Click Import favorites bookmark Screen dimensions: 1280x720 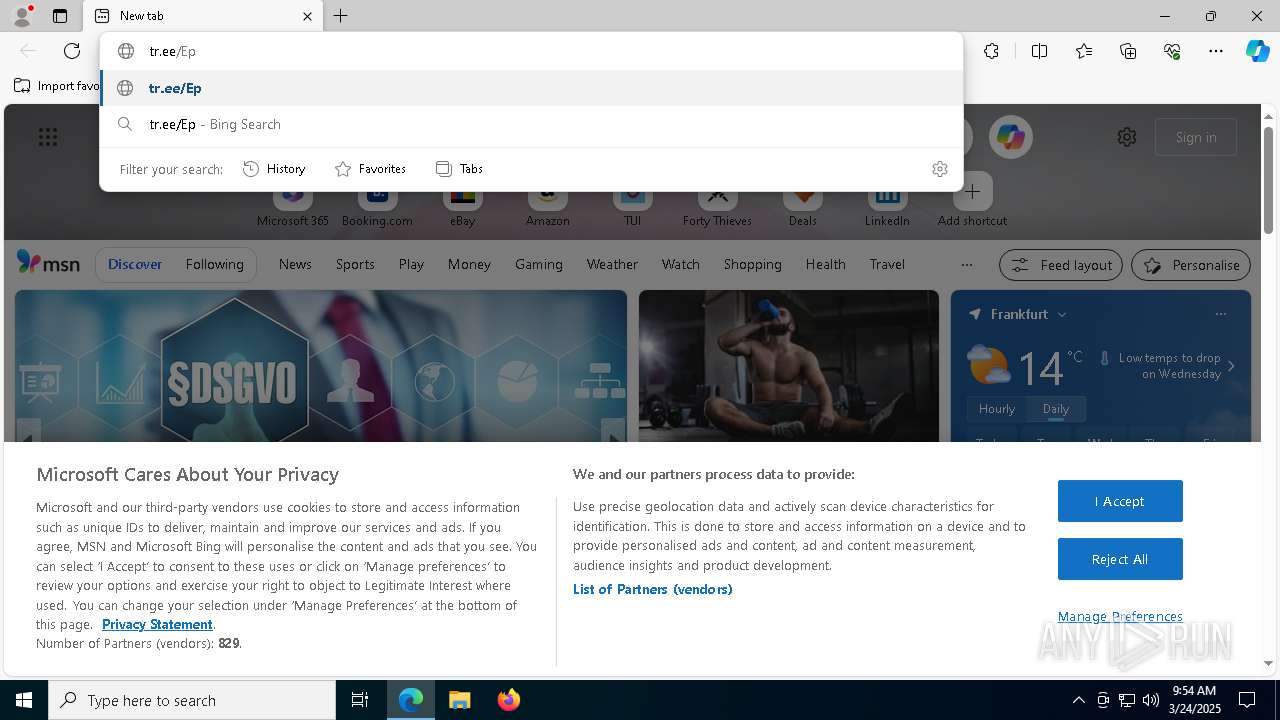(x=57, y=86)
